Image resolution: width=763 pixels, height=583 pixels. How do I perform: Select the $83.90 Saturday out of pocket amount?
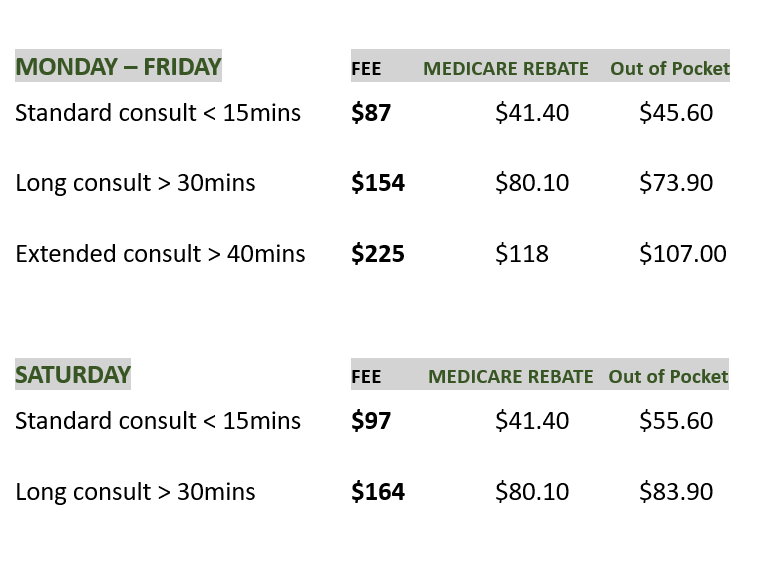[676, 492]
